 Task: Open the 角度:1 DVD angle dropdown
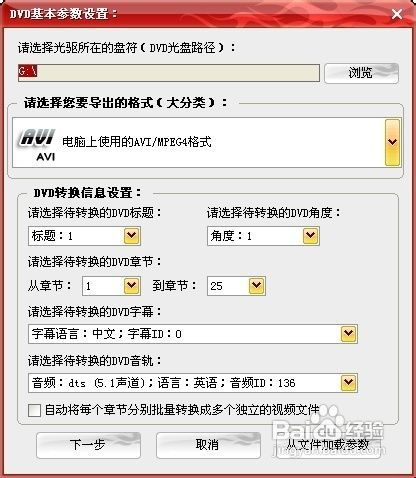(x=311, y=236)
